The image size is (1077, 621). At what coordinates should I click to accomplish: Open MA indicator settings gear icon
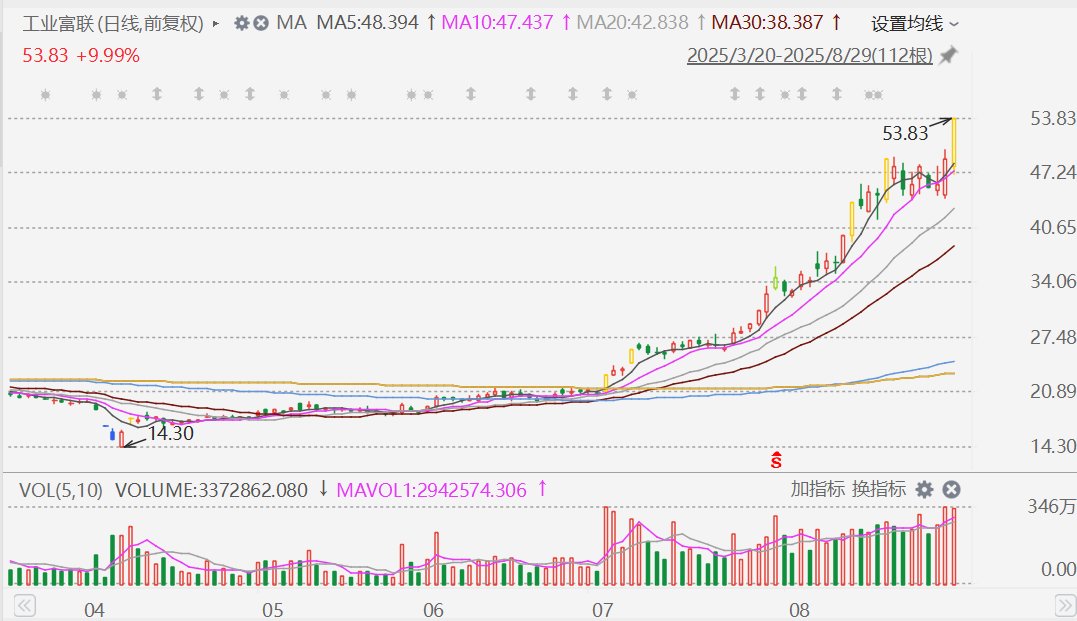[x=241, y=24]
